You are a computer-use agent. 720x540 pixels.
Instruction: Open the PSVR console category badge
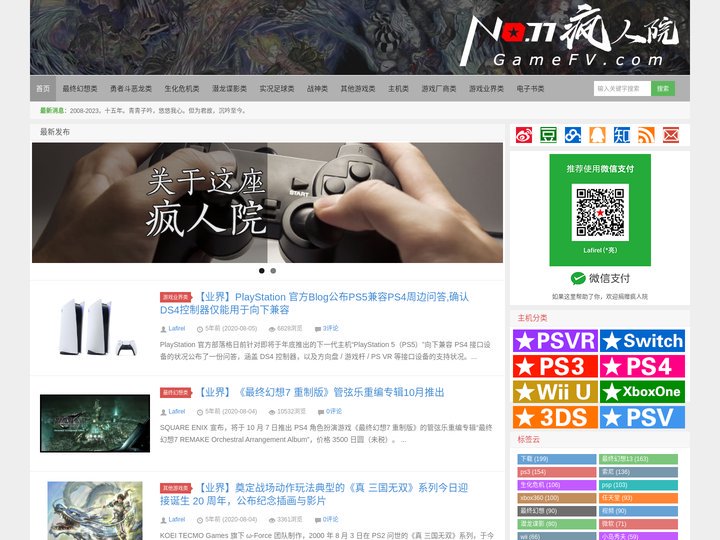click(x=555, y=341)
